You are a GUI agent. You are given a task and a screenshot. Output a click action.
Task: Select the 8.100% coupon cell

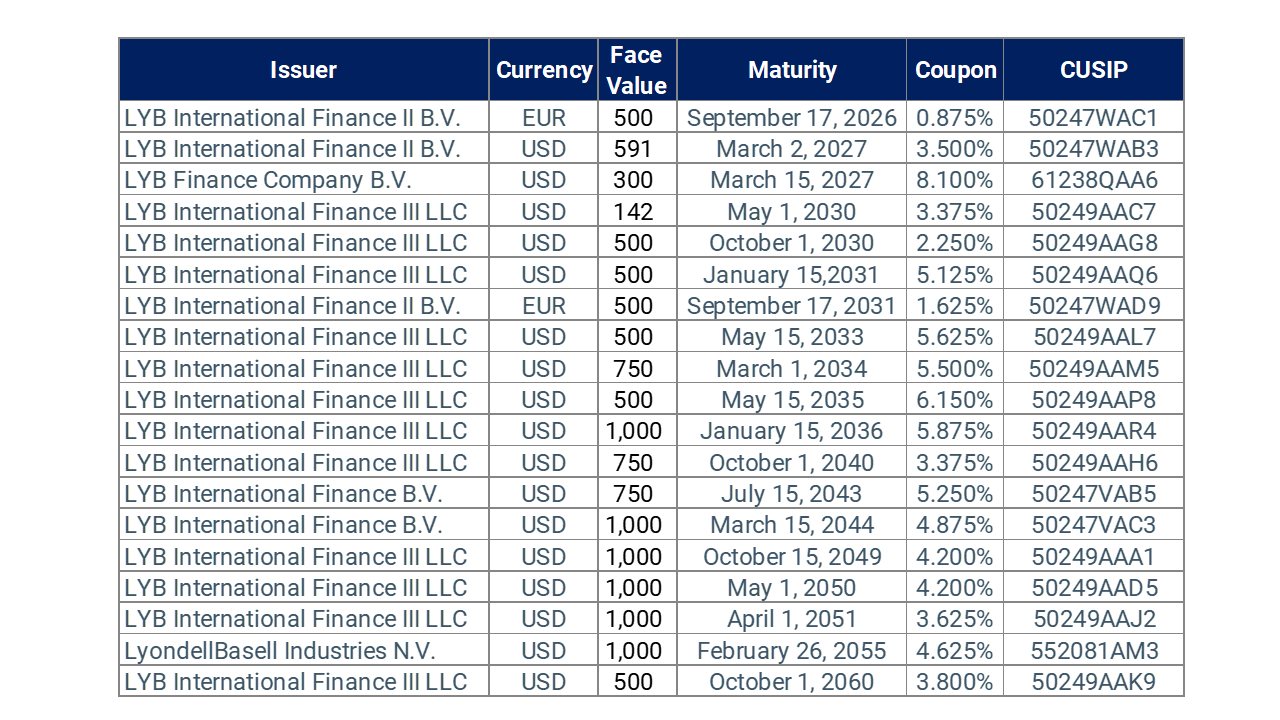[x=955, y=180]
